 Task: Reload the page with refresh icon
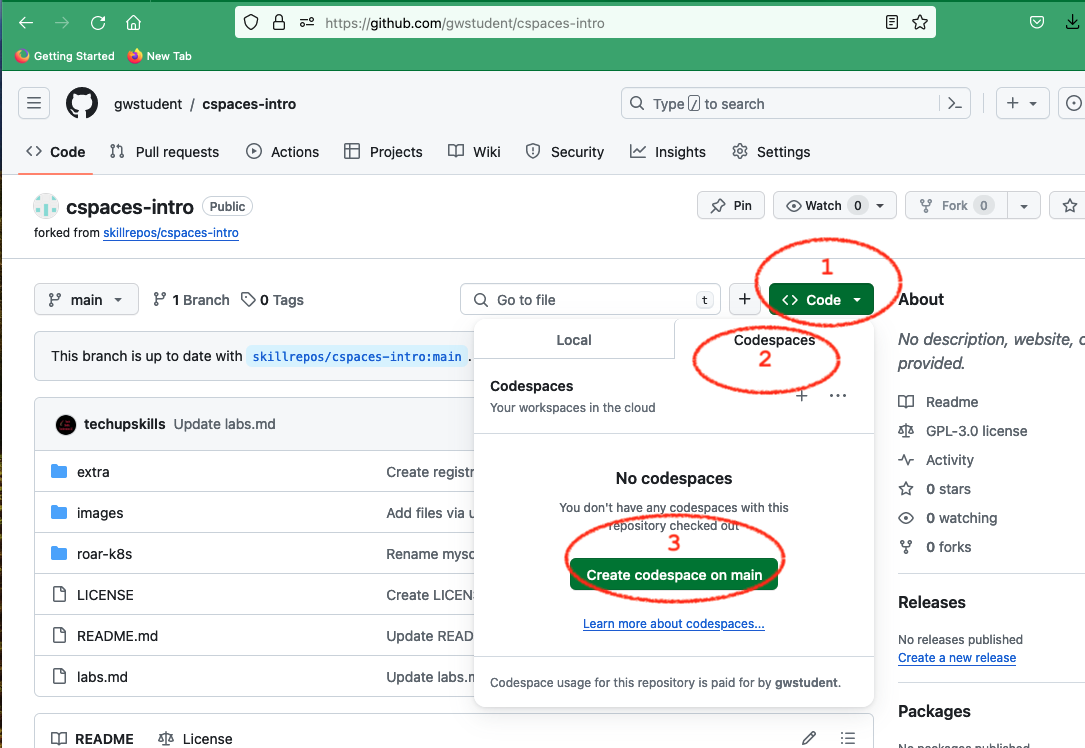(x=98, y=23)
